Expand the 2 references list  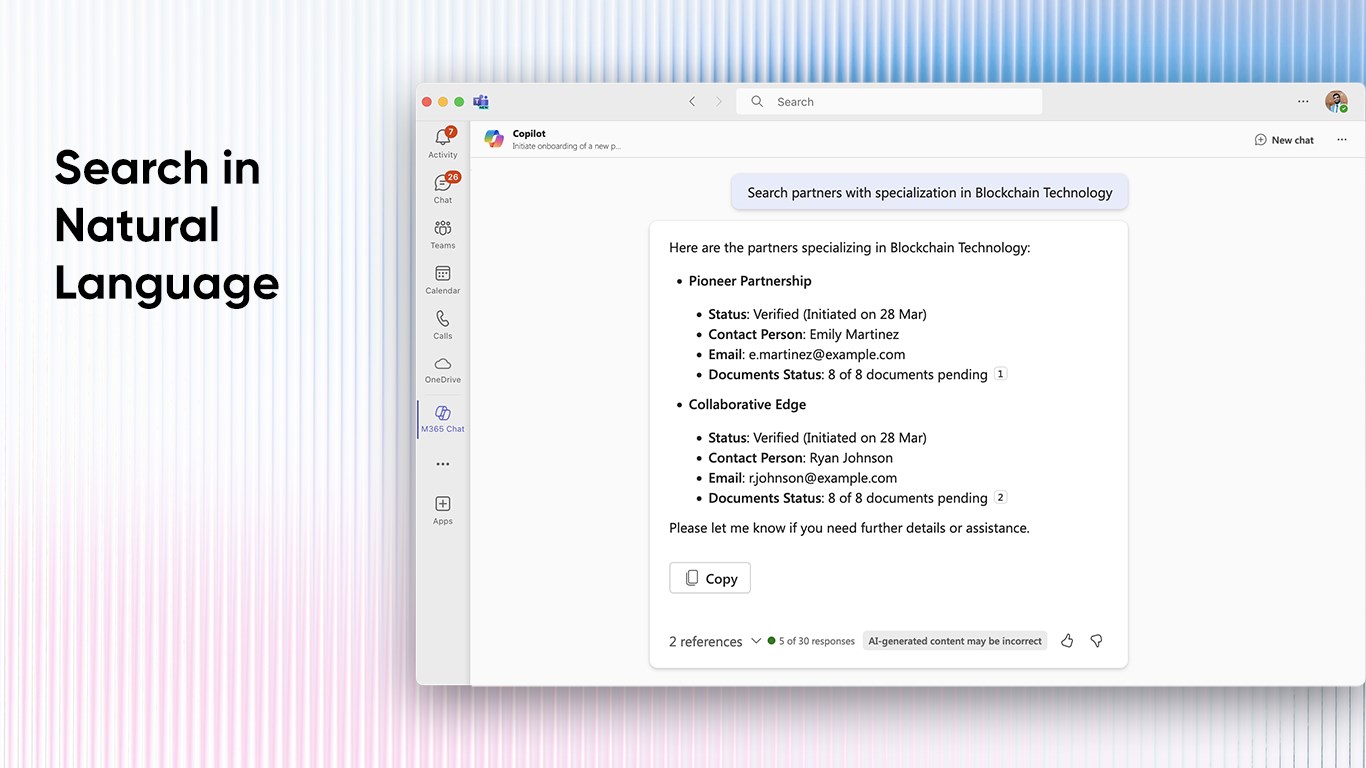715,641
